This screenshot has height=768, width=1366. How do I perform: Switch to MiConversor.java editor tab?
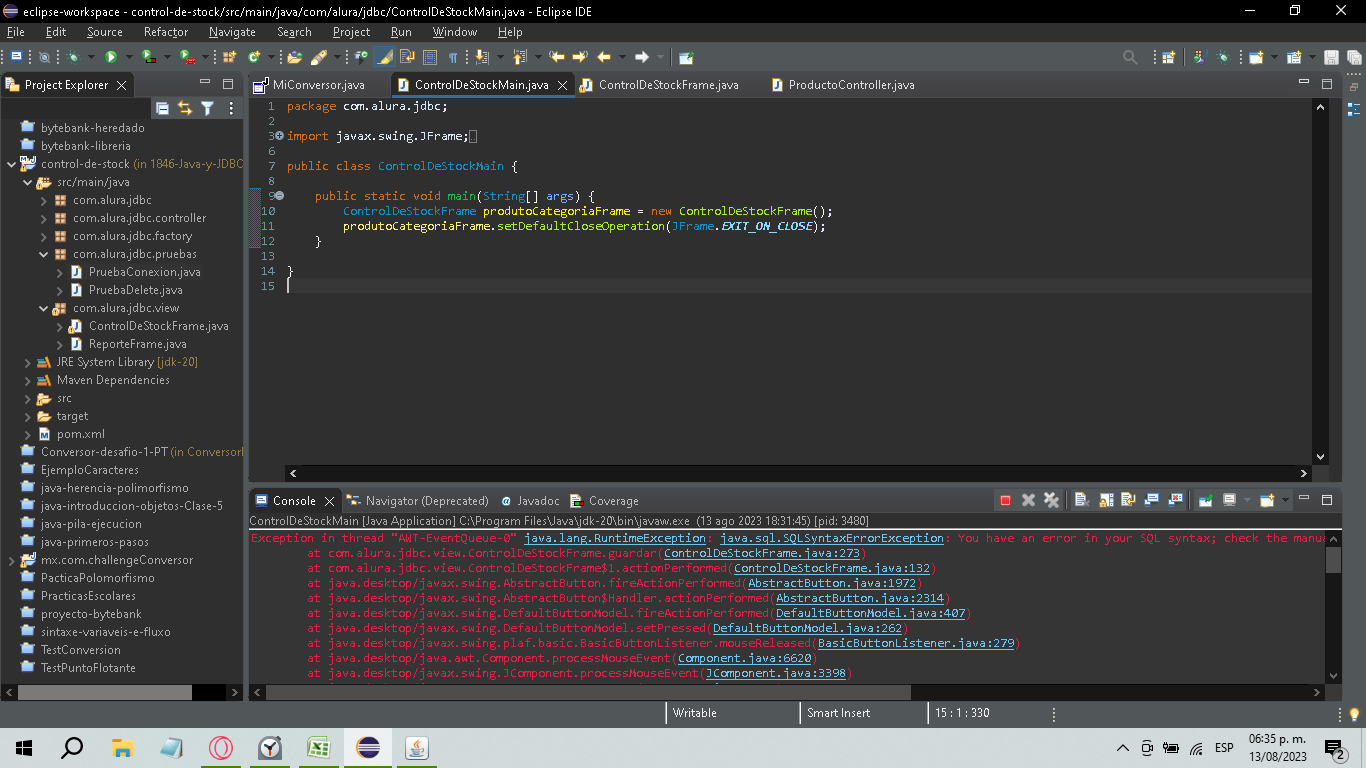coord(309,85)
